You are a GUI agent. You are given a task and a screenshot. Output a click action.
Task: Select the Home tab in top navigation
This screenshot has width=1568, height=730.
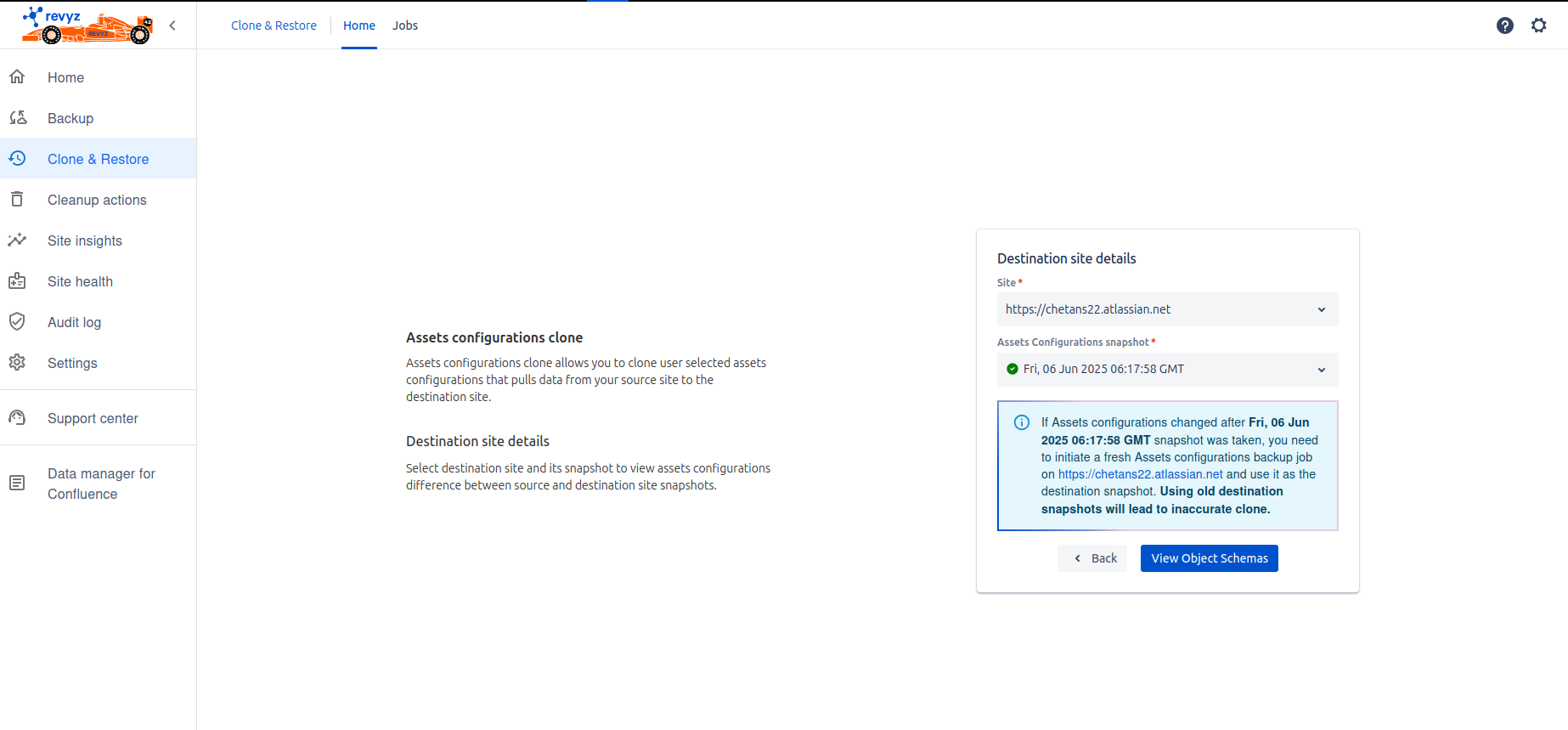point(358,25)
